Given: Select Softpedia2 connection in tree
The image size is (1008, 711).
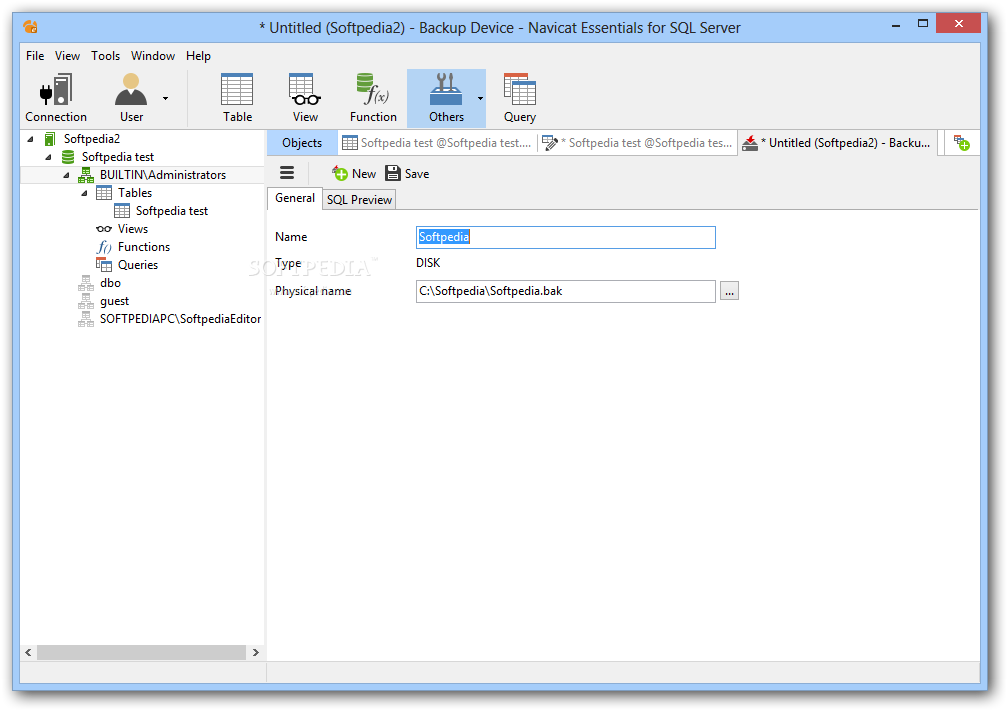Looking at the screenshot, I should pos(91,139).
